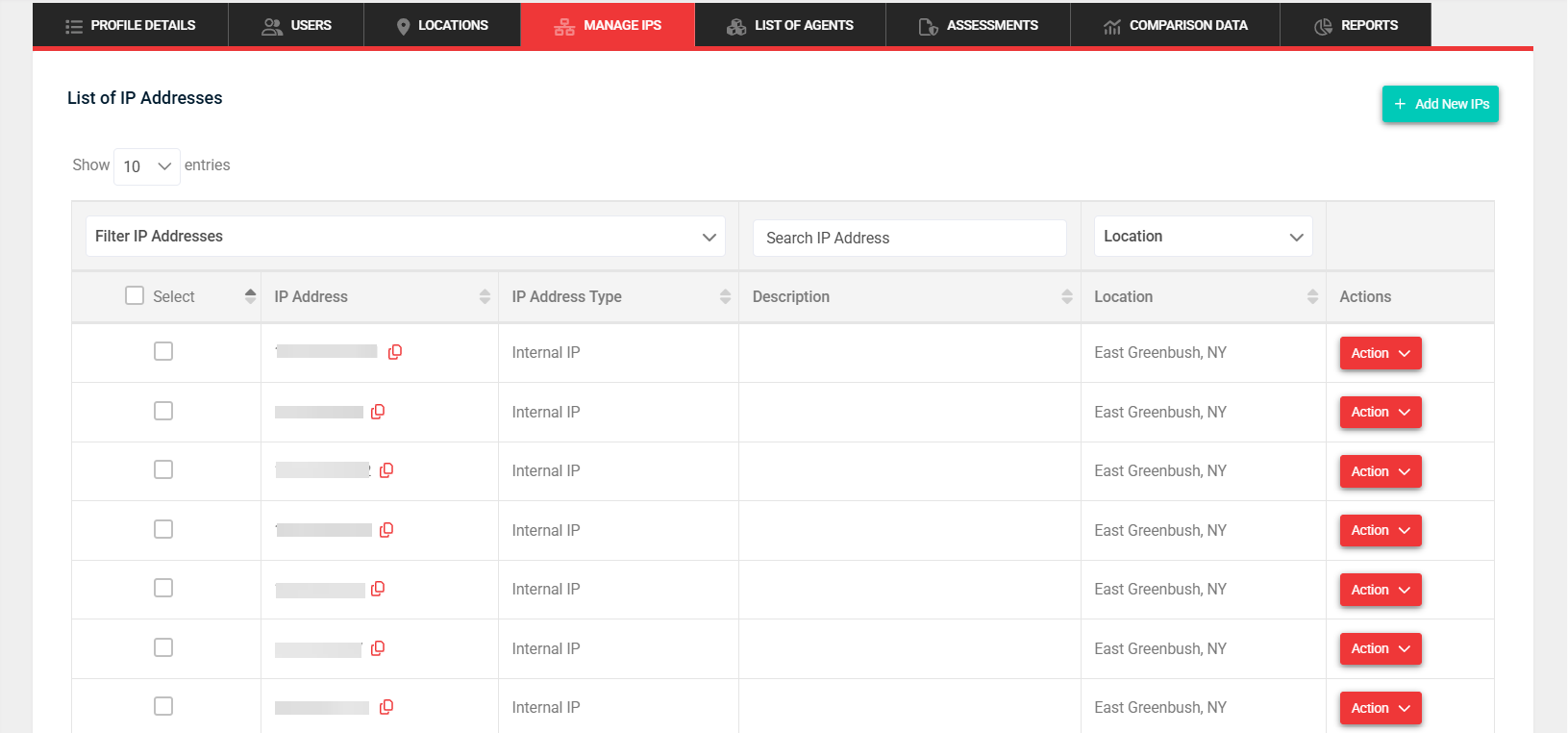The image size is (1568, 733).
Task: Sort by IP Address column arrows
Action: coord(485,296)
